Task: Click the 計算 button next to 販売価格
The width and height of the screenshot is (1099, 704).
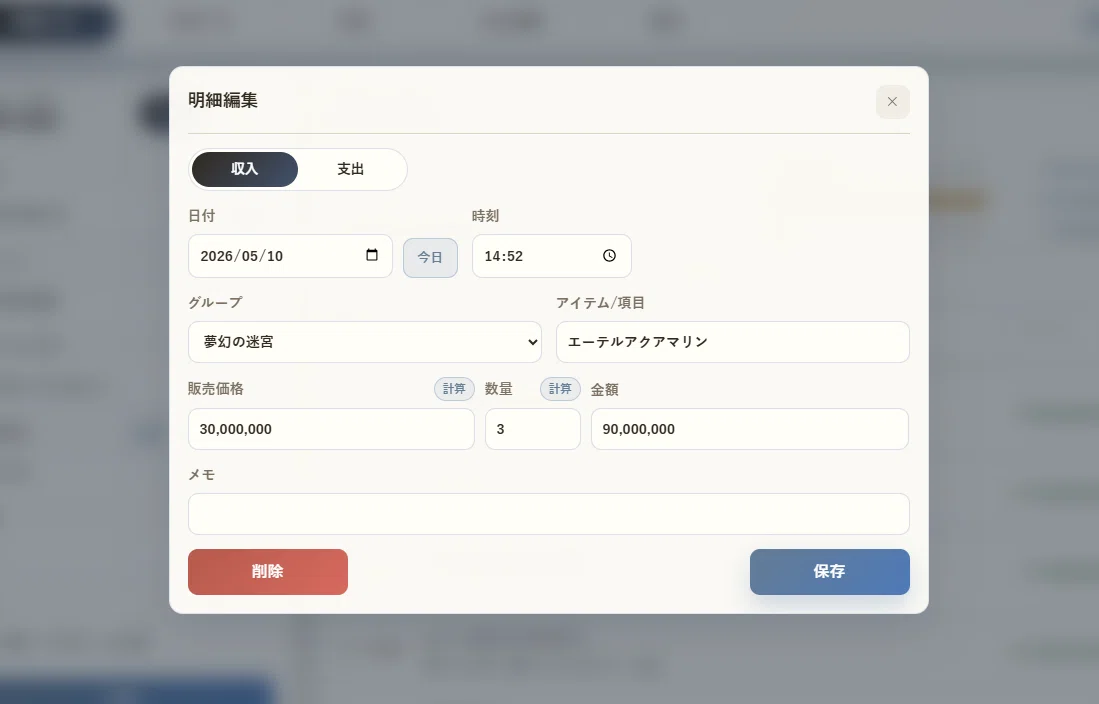Action: 454,388
